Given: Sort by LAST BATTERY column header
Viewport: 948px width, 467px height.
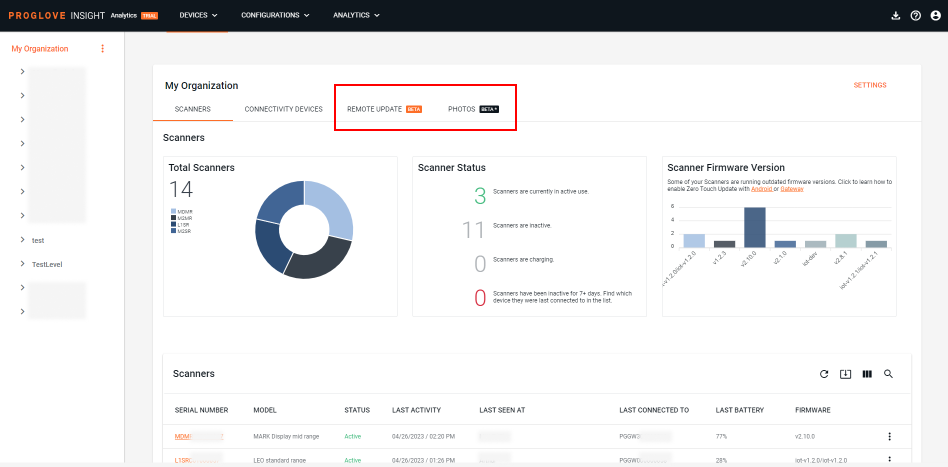Looking at the screenshot, I should [740, 410].
